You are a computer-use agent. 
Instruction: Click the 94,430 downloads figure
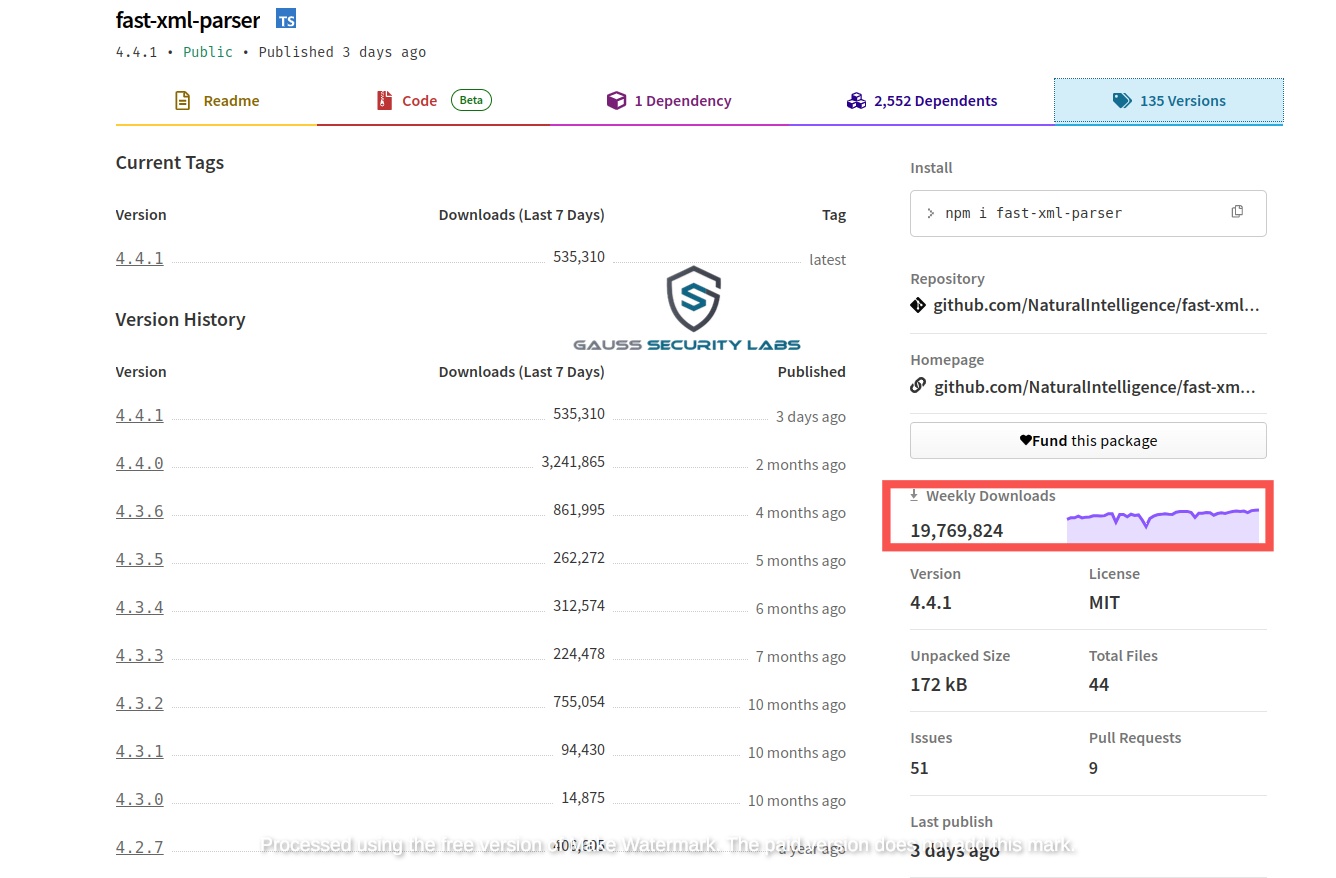tap(583, 750)
